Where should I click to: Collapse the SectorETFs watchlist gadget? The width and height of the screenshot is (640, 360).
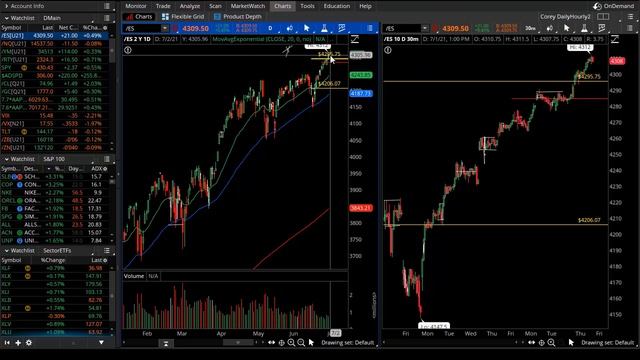tap(7, 251)
